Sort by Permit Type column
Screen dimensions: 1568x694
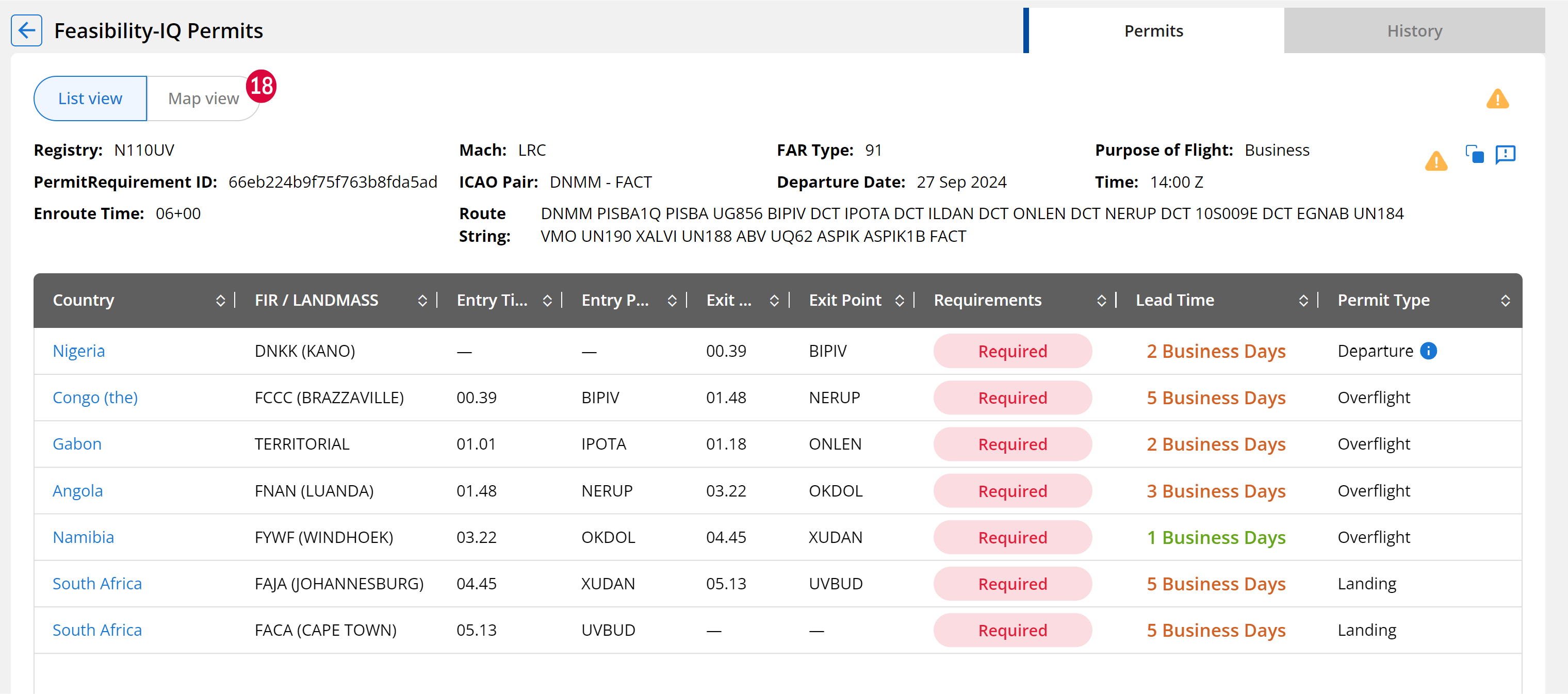tap(1505, 301)
